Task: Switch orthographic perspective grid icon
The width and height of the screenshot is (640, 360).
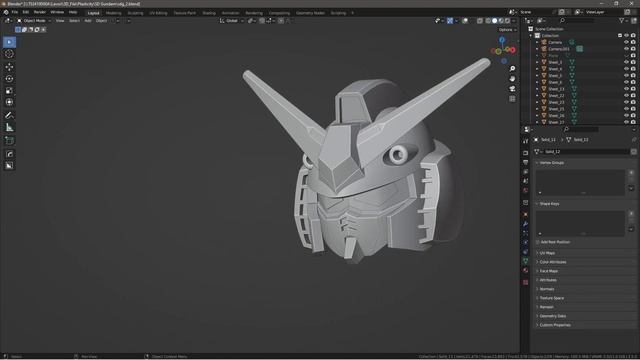Action: click(512, 99)
